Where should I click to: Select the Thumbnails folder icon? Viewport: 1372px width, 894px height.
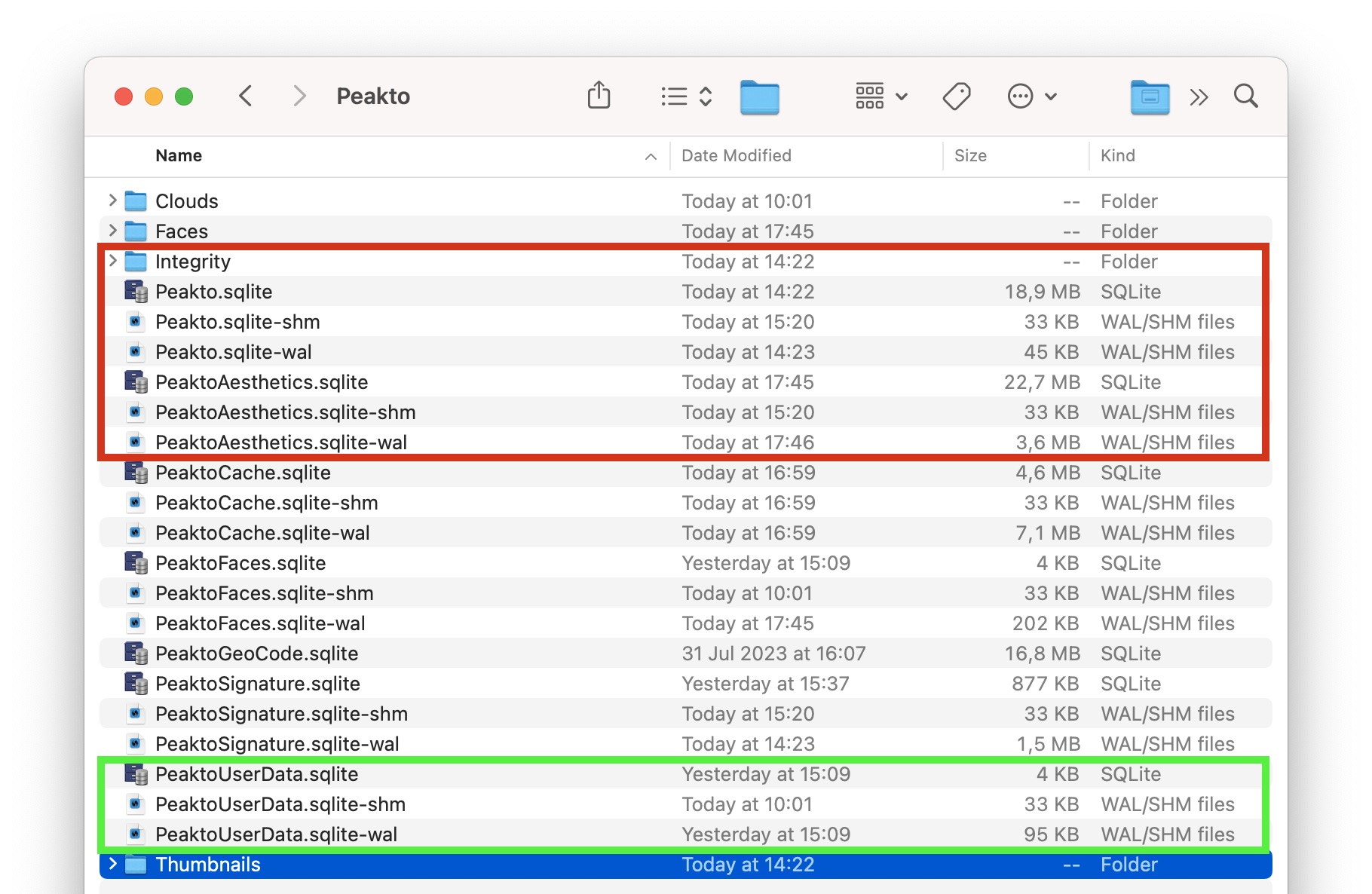click(x=136, y=864)
